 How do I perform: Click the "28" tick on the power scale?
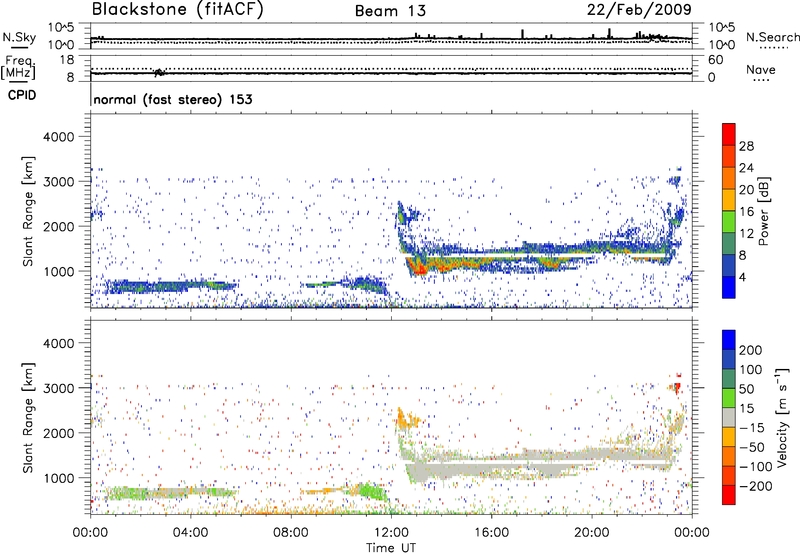pos(746,146)
